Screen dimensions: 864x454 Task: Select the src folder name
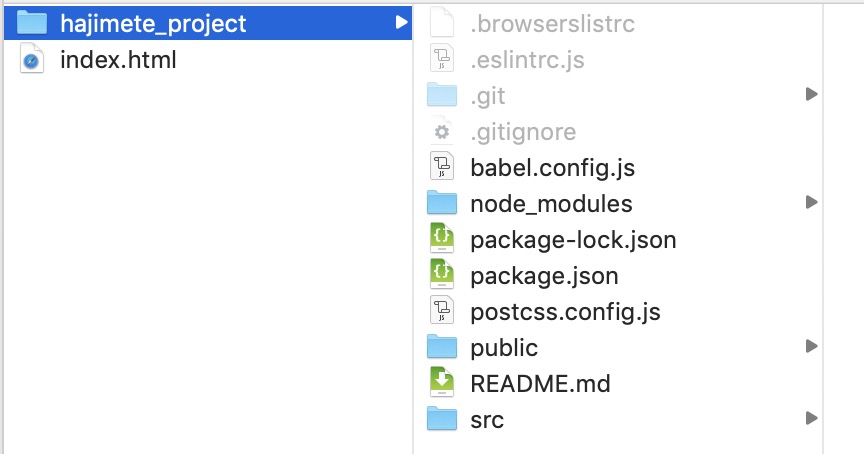(x=487, y=420)
